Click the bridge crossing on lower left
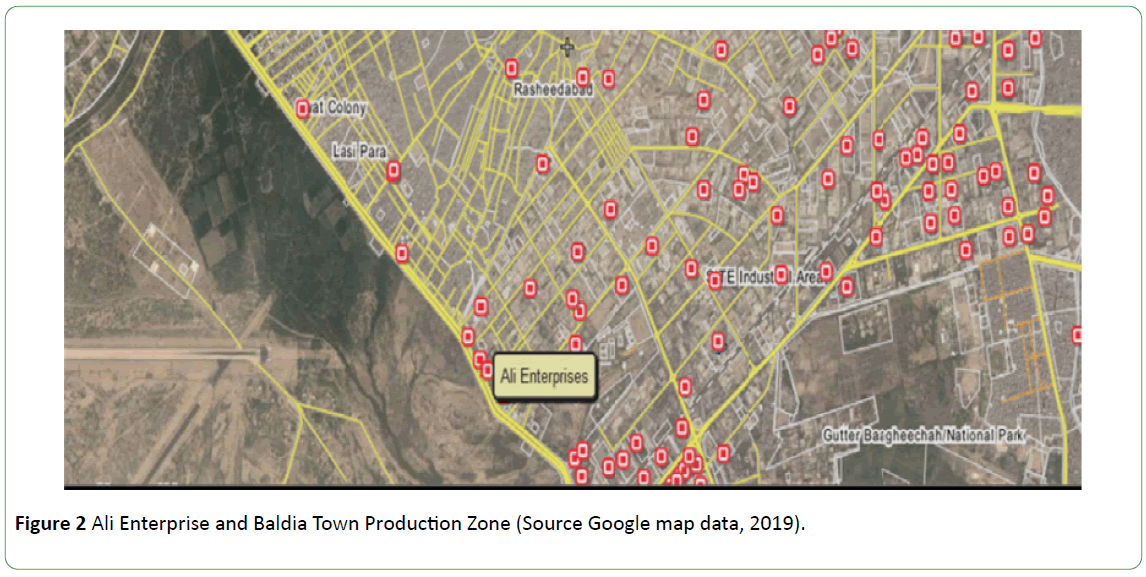 click(262, 353)
